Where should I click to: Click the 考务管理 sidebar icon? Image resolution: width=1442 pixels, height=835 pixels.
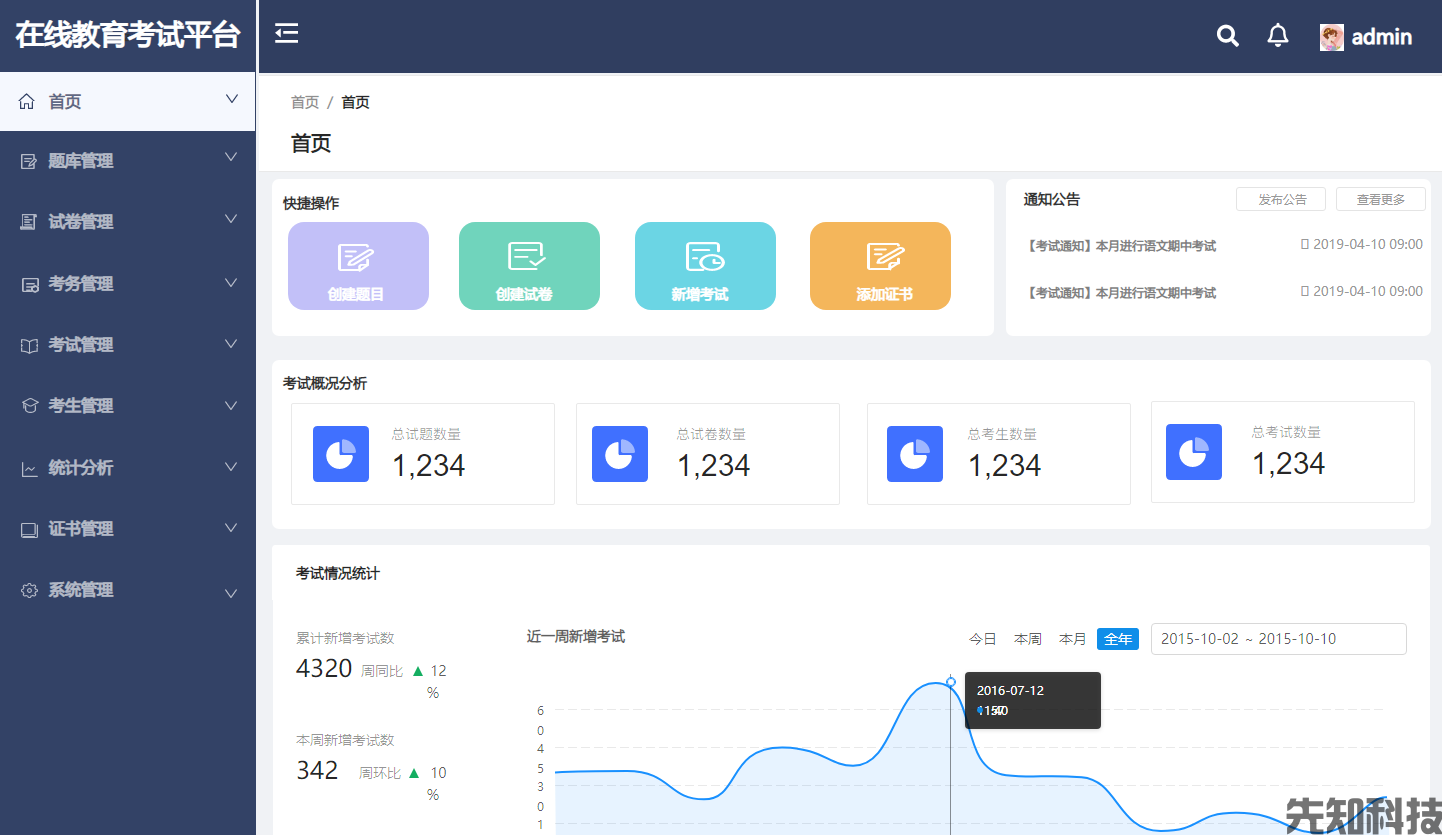29,284
